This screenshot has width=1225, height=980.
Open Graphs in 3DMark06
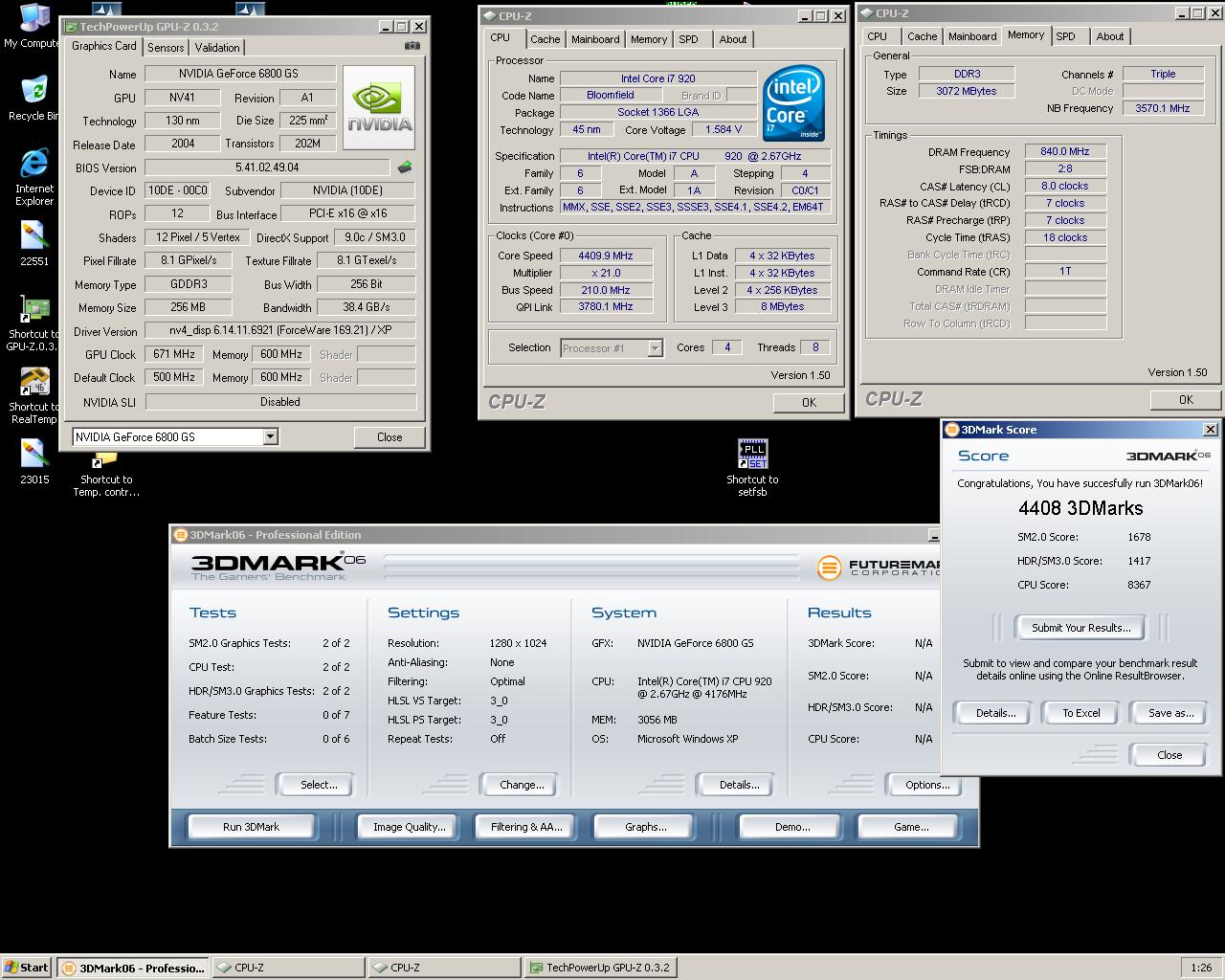point(645,827)
